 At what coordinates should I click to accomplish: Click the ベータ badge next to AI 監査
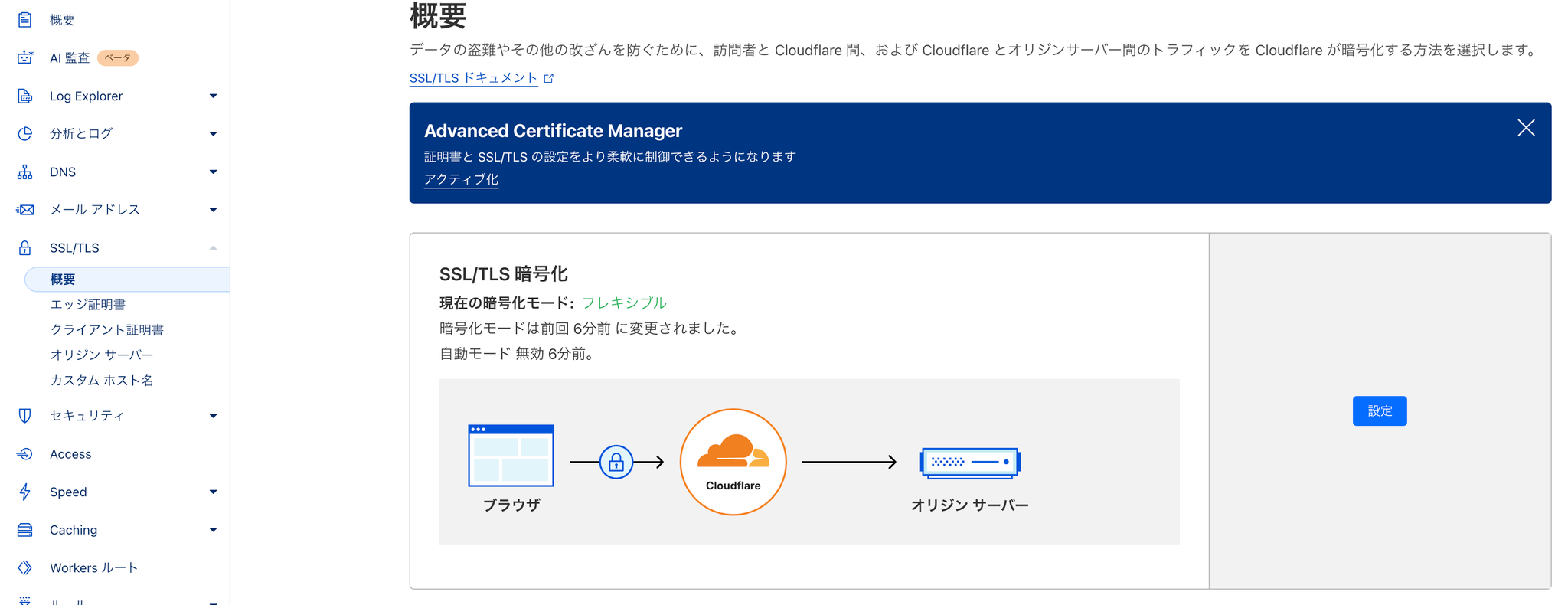tap(118, 57)
